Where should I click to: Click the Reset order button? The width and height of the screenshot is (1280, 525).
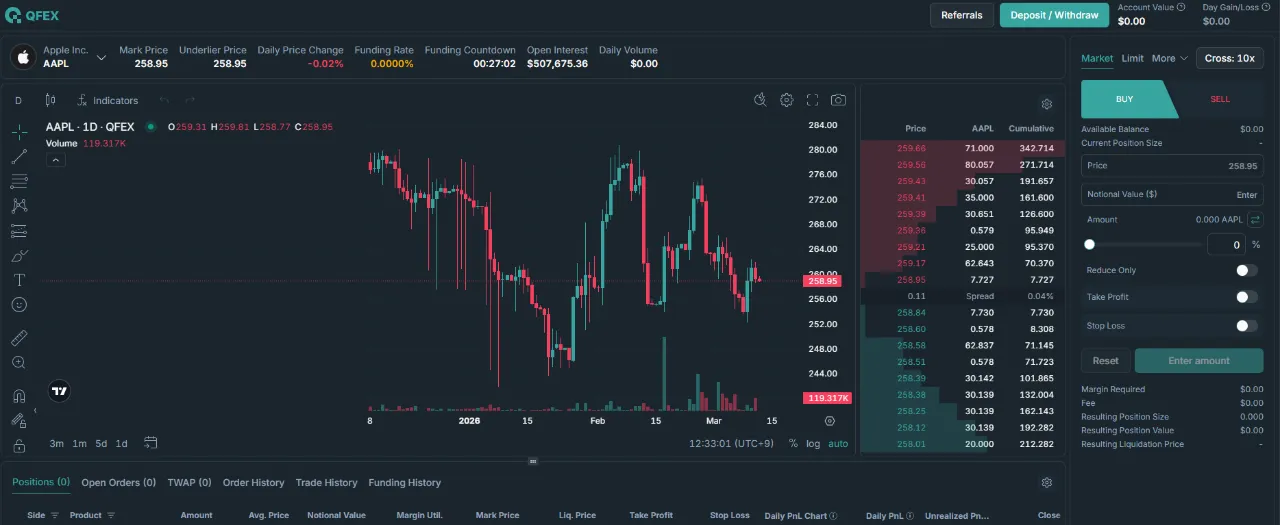(x=1105, y=361)
